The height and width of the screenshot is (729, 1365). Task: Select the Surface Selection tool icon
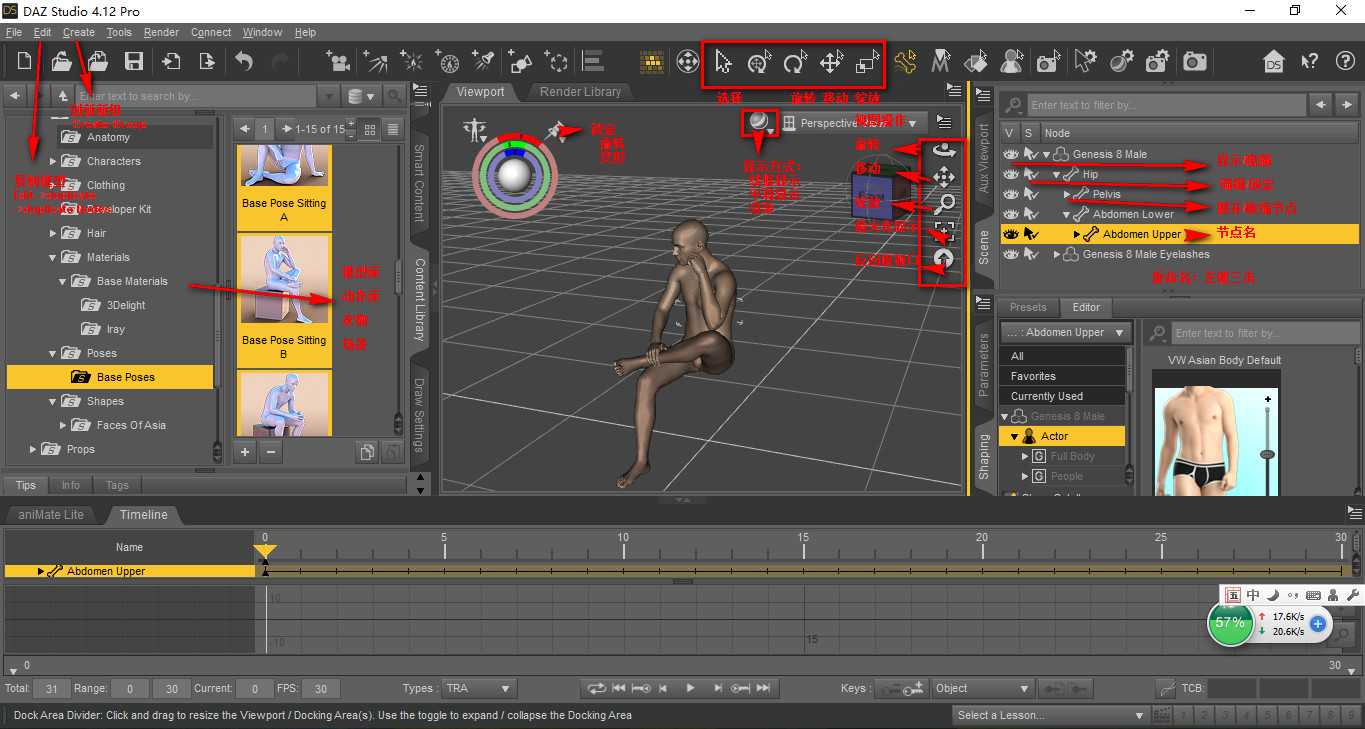(x=976, y=62)
